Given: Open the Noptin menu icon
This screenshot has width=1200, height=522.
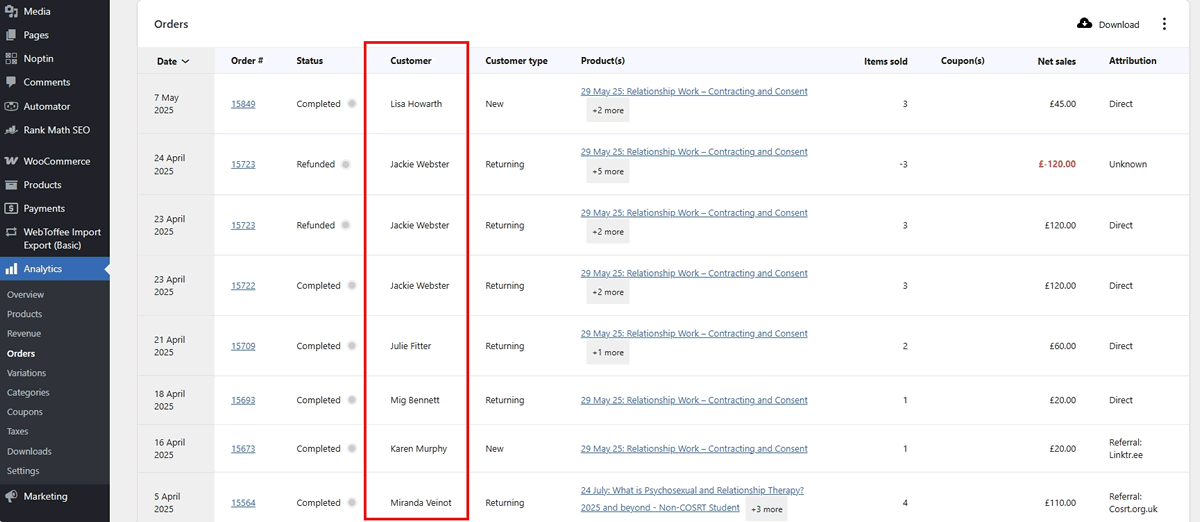Looking at the screenshot, I should pos(11,58).
